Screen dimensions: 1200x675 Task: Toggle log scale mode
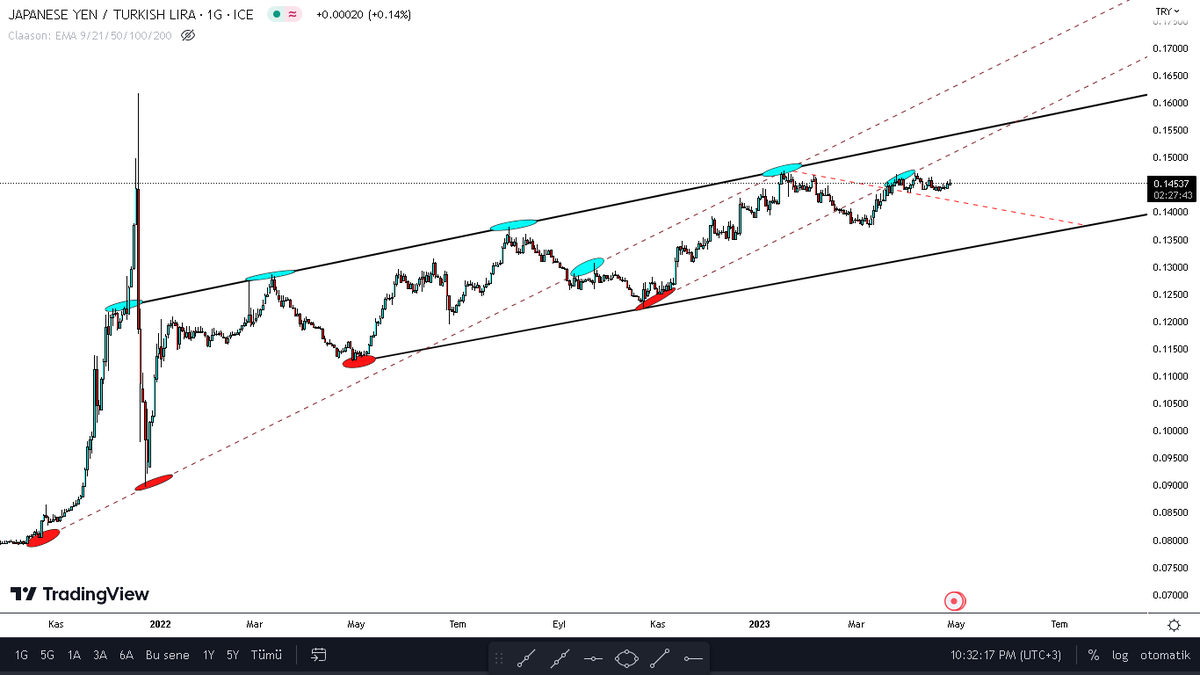tap(1120, 655)
